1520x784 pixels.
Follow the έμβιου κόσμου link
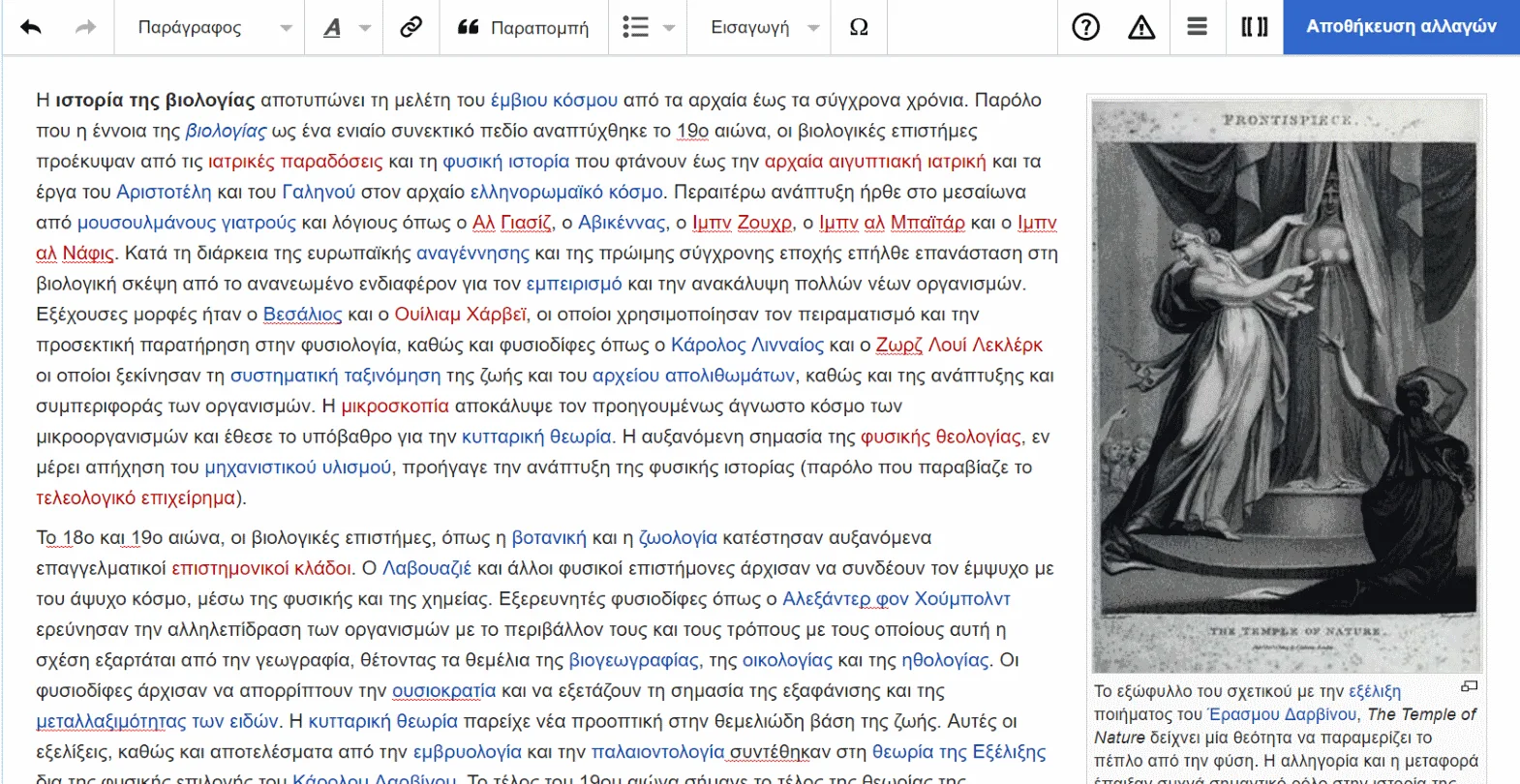click(554, 100)
